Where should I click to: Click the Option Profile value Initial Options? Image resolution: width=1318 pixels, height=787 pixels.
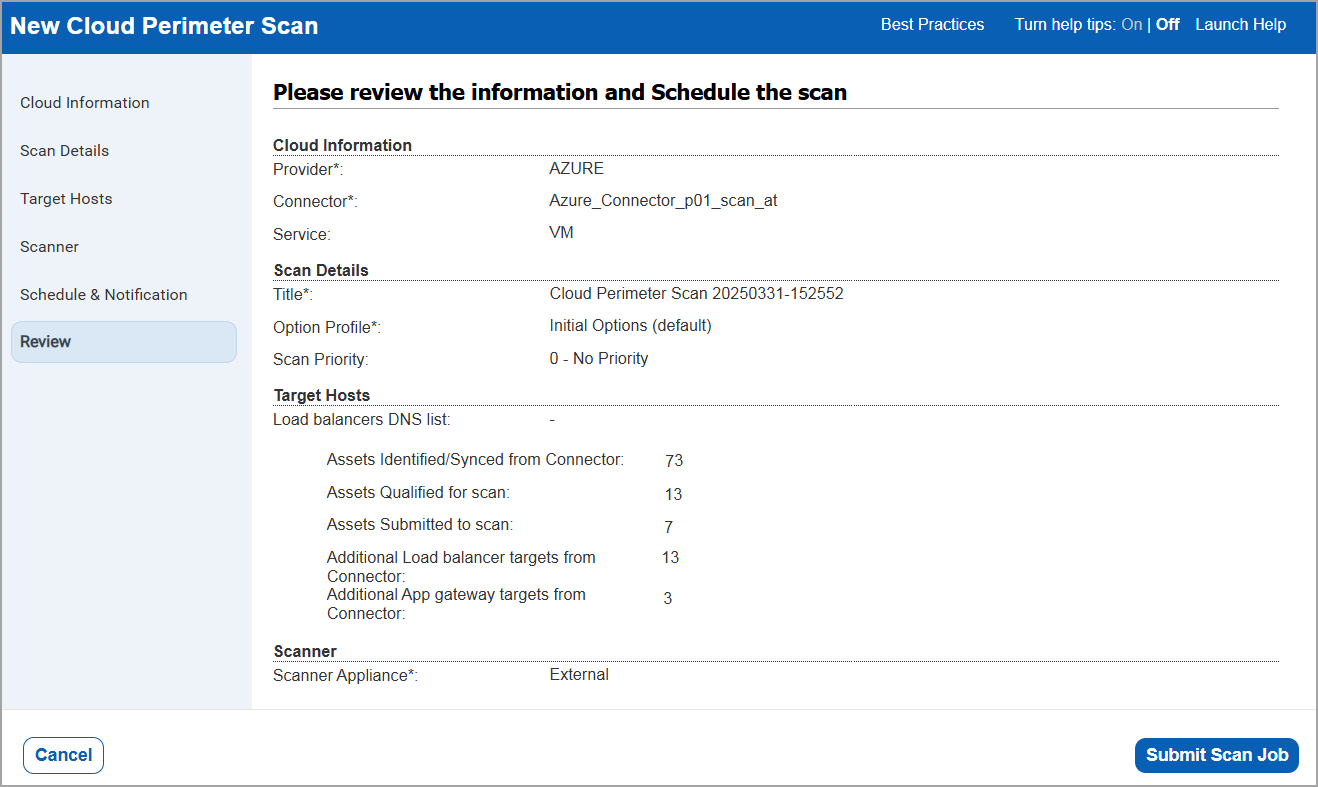click(630, 325)
